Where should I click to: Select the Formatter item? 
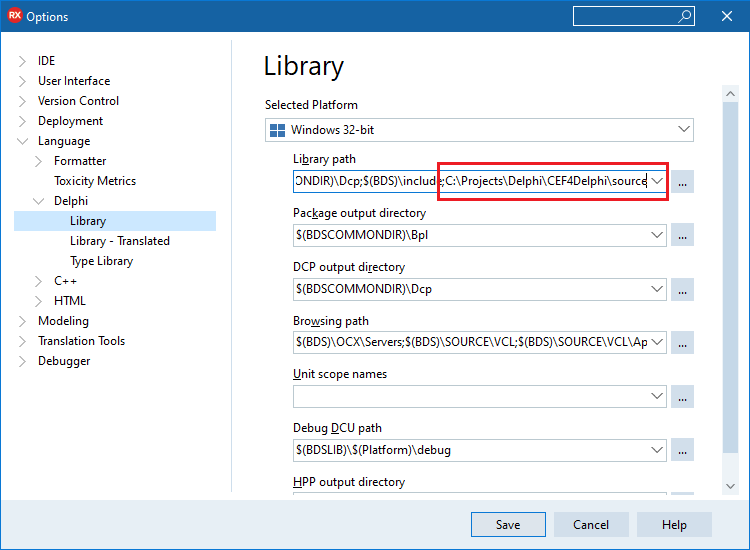pos(80,161)
